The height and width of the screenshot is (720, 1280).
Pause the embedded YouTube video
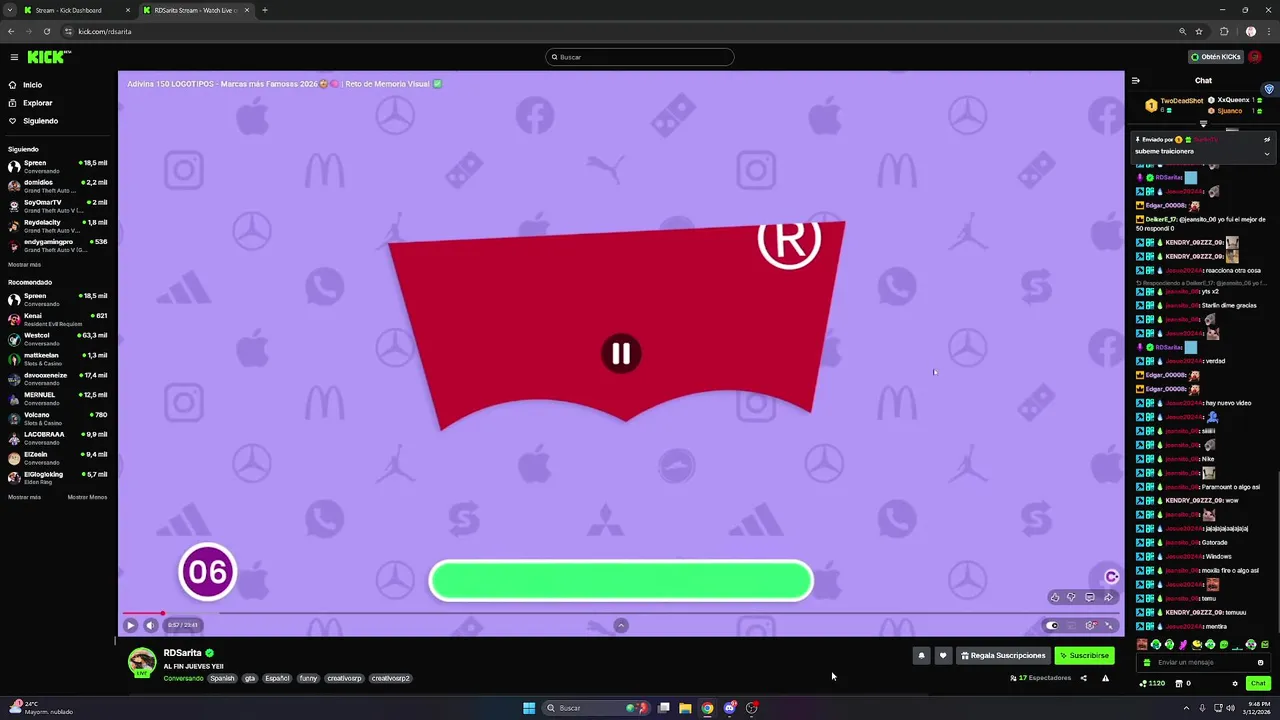621,354
